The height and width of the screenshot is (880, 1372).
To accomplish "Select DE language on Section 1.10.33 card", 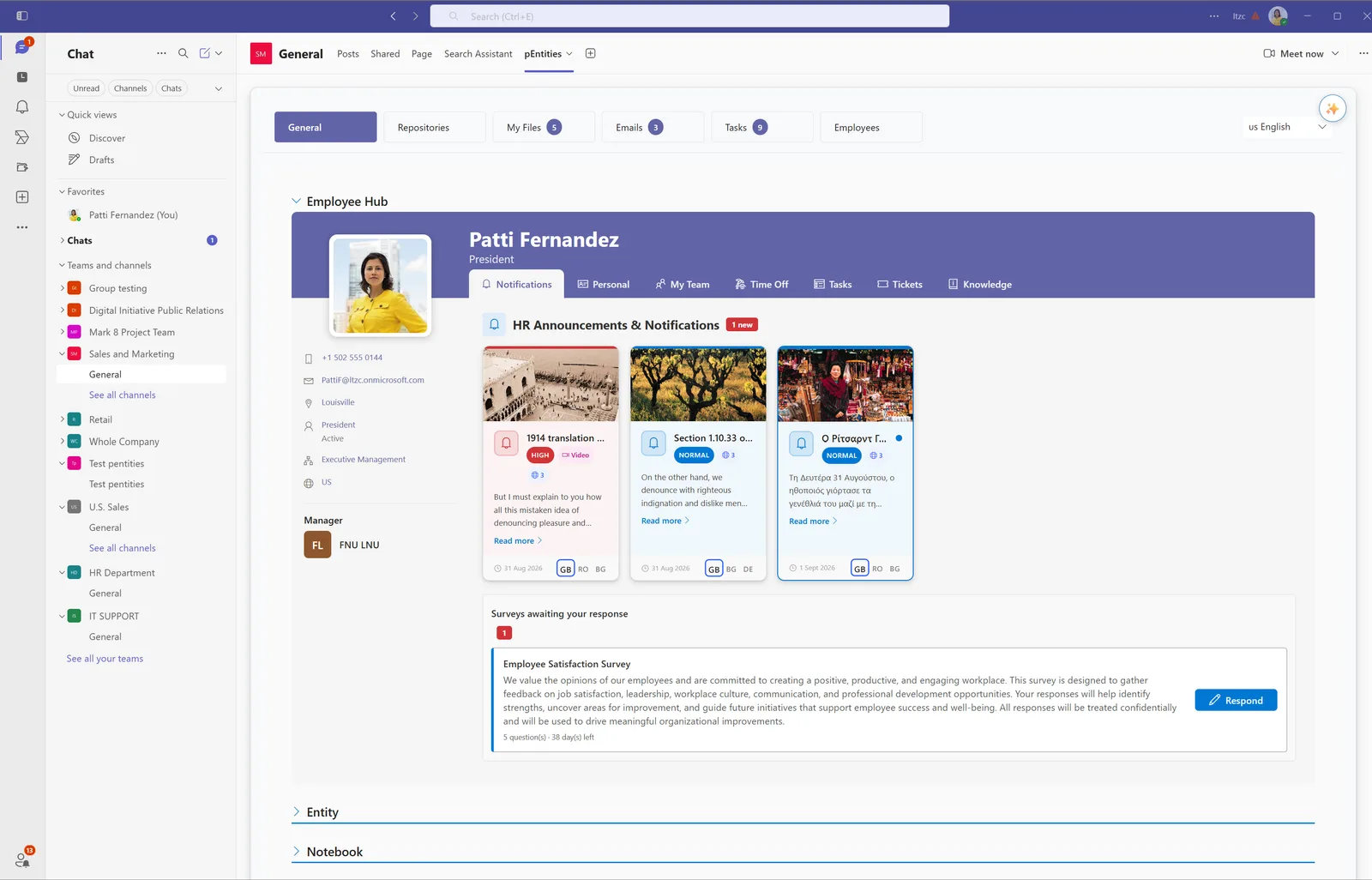I will point(748,569).
